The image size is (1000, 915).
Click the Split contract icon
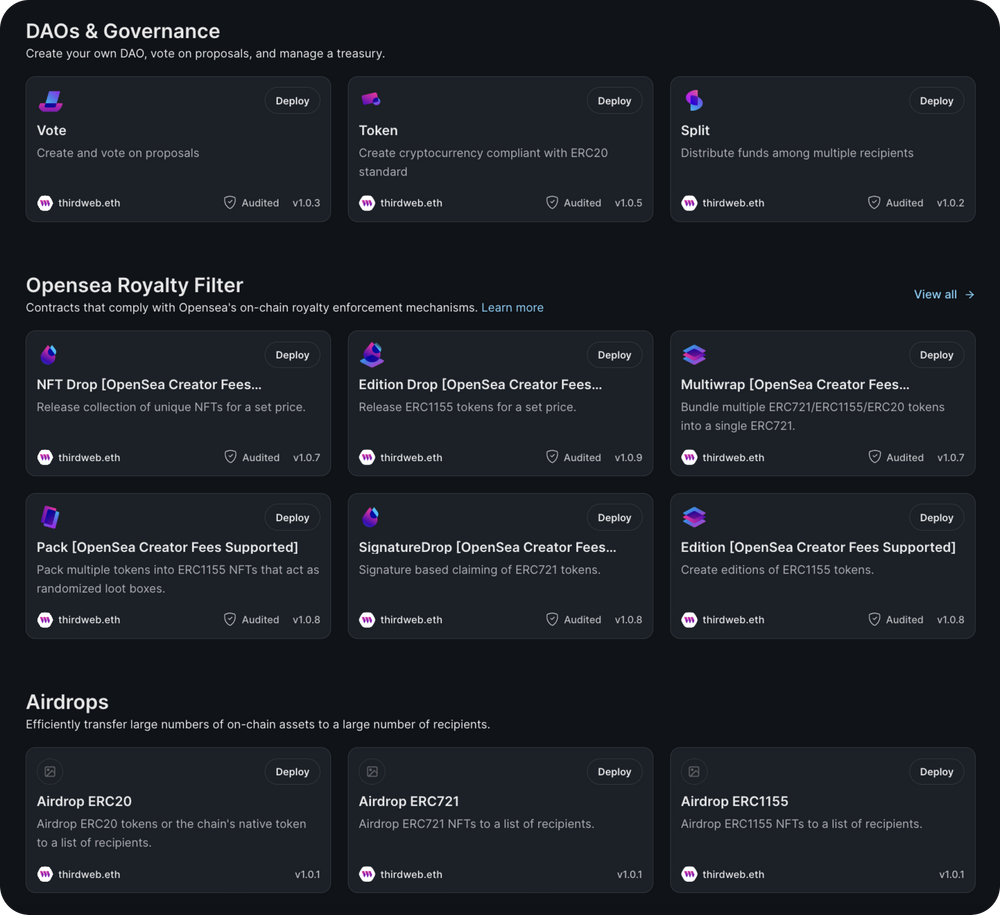tap(694, 101)
